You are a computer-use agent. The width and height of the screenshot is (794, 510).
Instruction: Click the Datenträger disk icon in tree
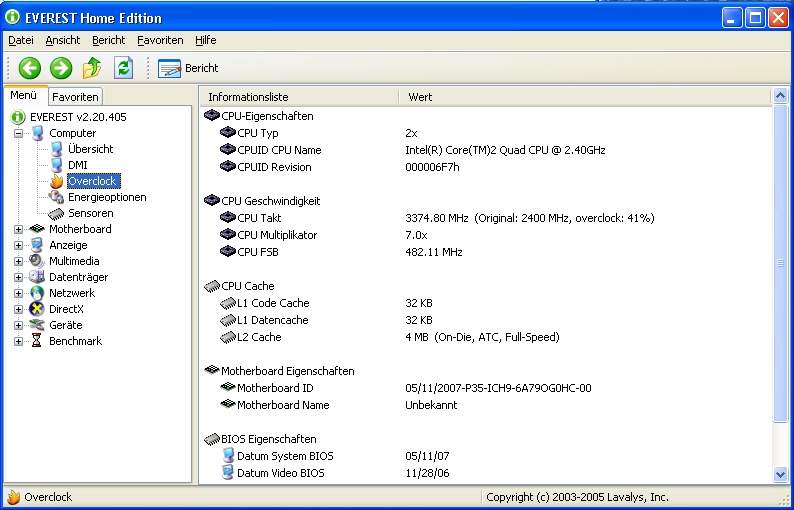coord(36,277)
